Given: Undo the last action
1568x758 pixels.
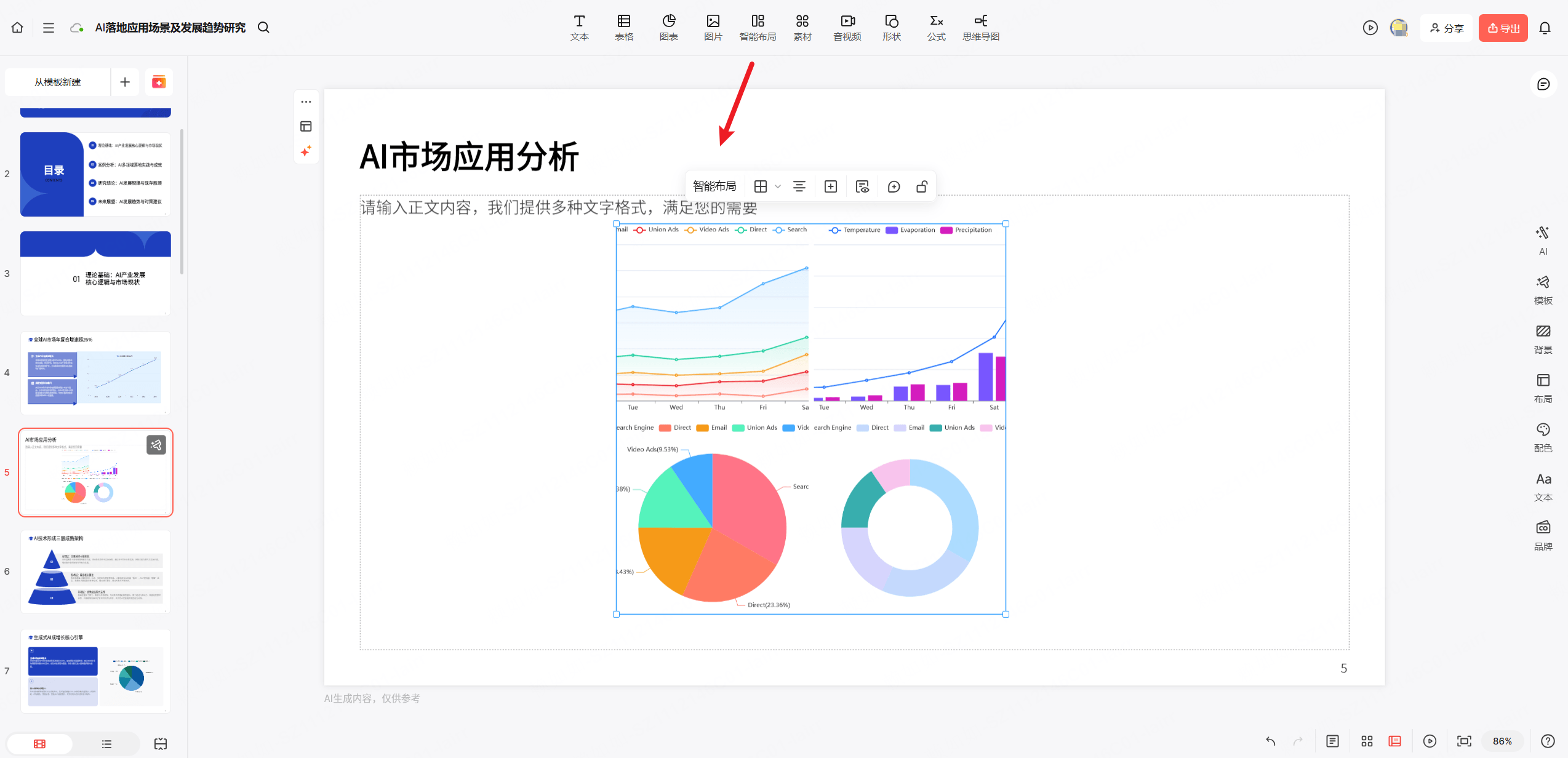Looking at the screenshot, I should click(1271, 741).
